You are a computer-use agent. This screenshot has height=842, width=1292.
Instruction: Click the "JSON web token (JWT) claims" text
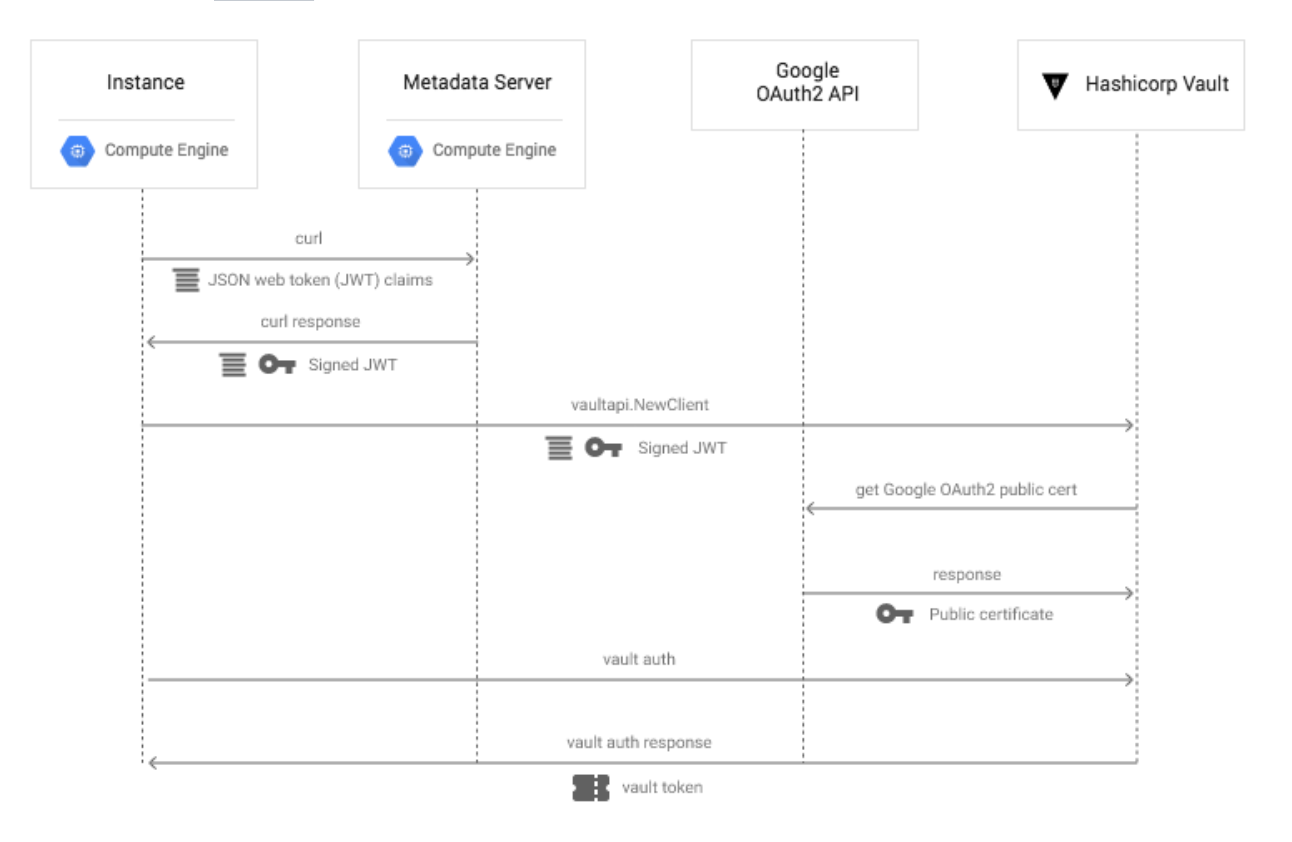[x=320, y=280]
